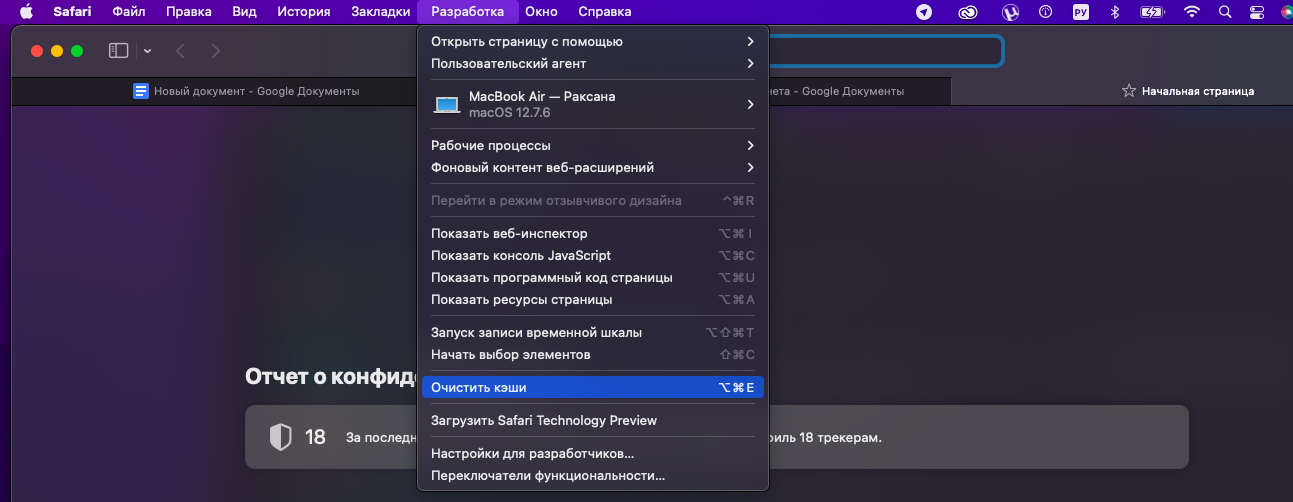Expand Открыть страницу с помощью submenu
The height and width of the screenshot is (502, 1293).
tap(593, 41)
